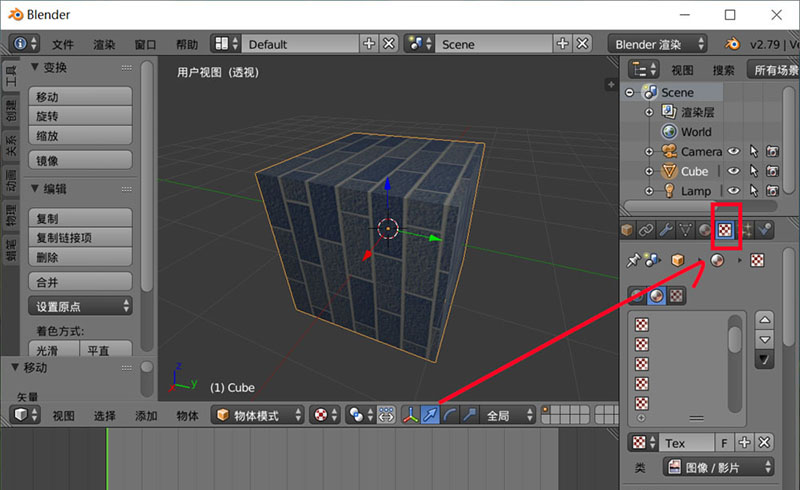
Task: Open the modifiers wrench tab
Action: pos(666,230)
